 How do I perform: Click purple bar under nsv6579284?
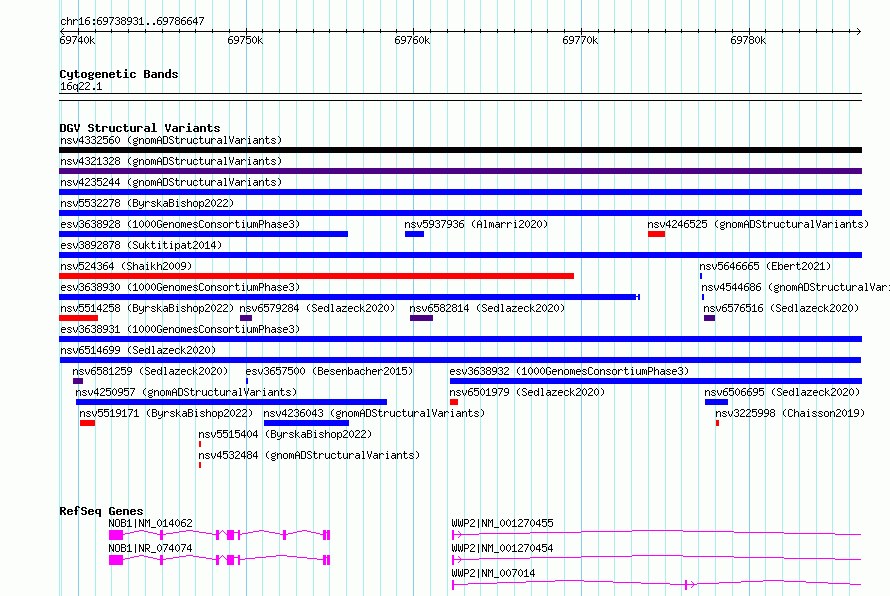click(x=246, y=318)
